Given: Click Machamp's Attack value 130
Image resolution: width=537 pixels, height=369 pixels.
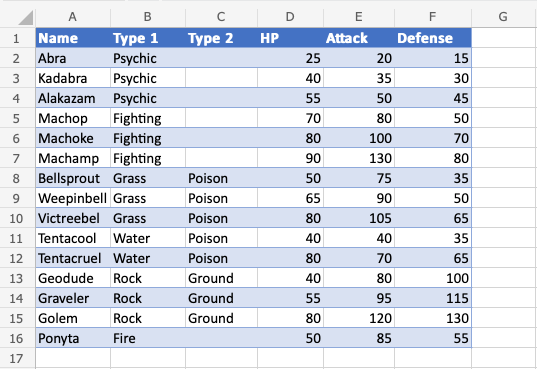Looking at the screenshot, I should point(359,158).
